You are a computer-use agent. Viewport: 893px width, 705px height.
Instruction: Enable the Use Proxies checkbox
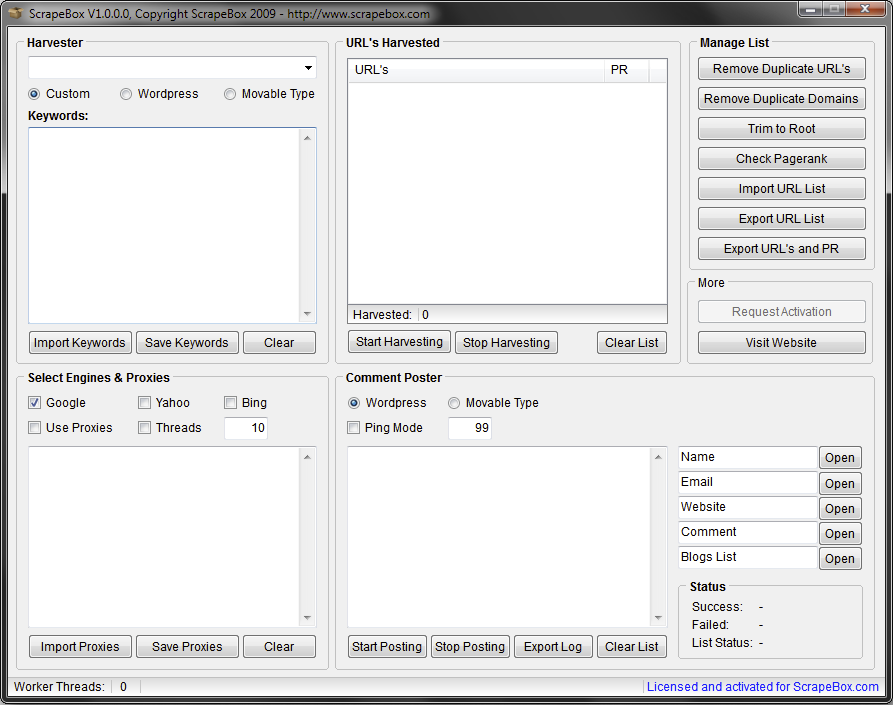[35, 428]
